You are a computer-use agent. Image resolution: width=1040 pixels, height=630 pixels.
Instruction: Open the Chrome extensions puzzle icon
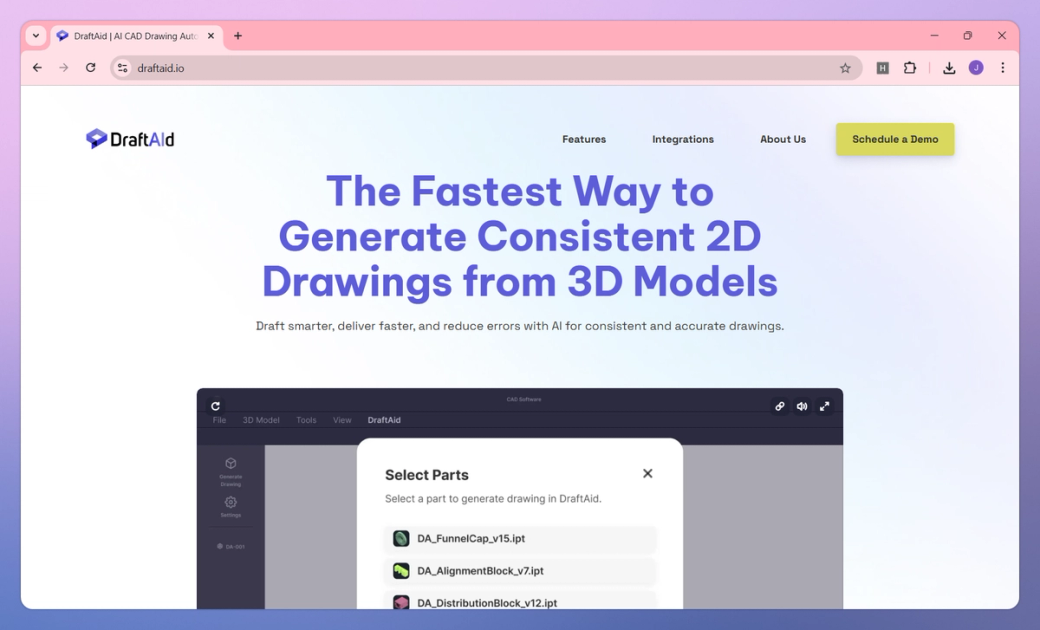(x=910, y=67)
